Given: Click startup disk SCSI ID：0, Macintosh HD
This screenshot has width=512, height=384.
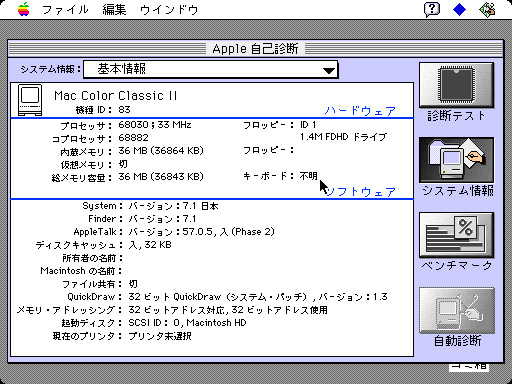Looking at the screenshot, I should pos(187,323).
